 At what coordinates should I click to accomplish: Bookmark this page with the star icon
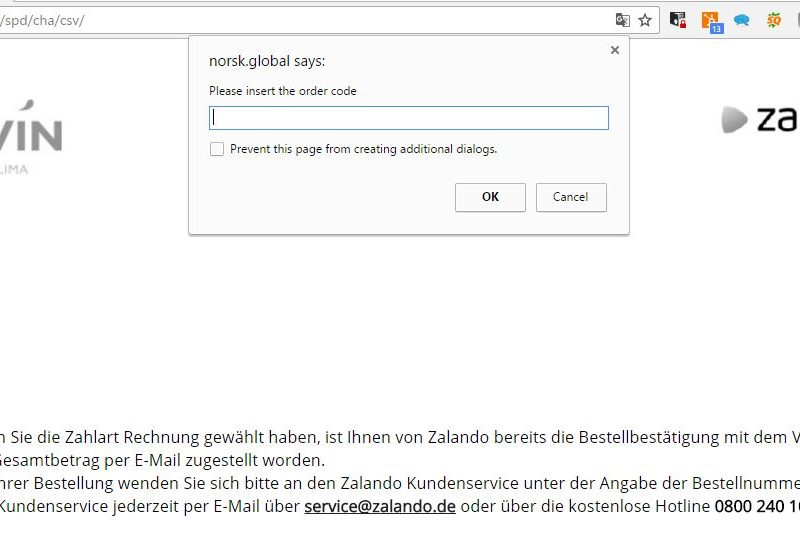pyautogui.click(x=645, y=20)
